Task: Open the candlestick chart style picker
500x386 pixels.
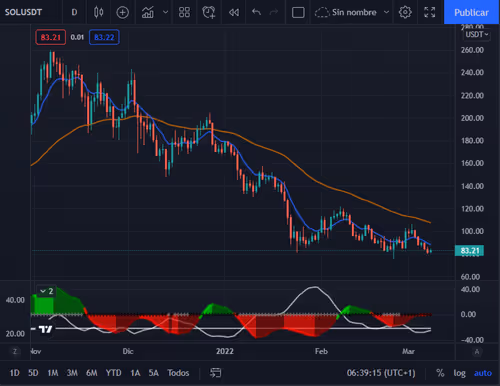Action: [98, 12]
